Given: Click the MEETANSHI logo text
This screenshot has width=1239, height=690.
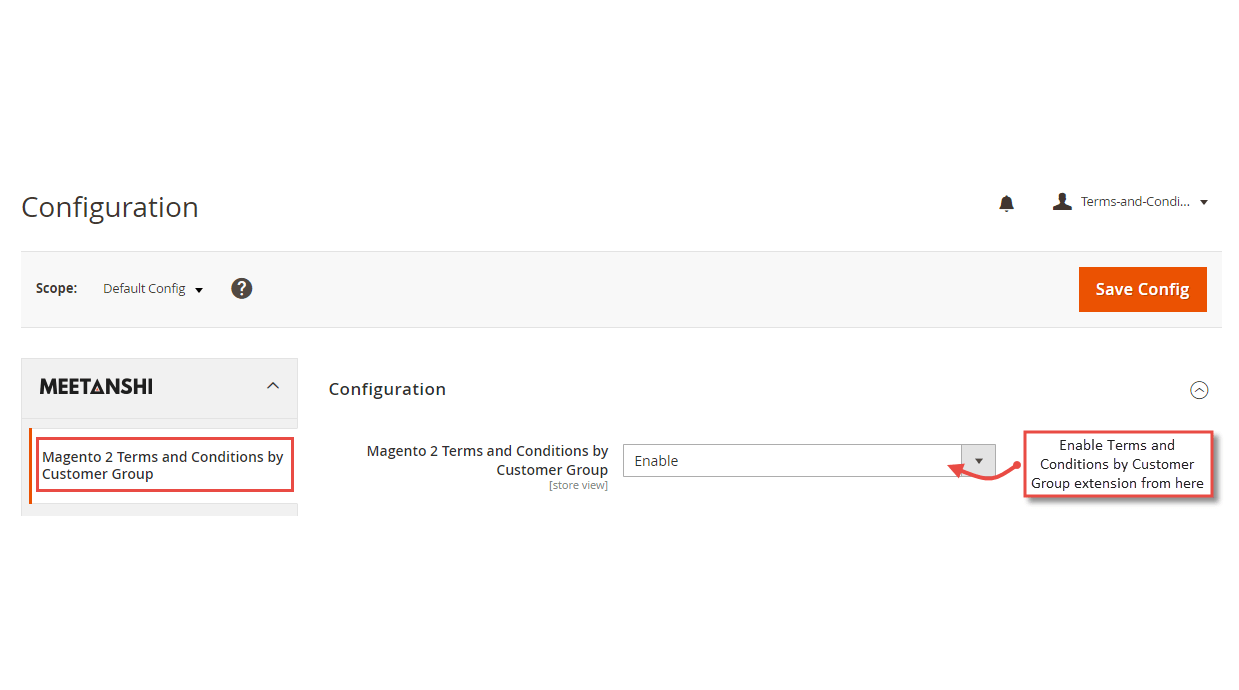Looking at the screenshot, I should click(96, 387).
